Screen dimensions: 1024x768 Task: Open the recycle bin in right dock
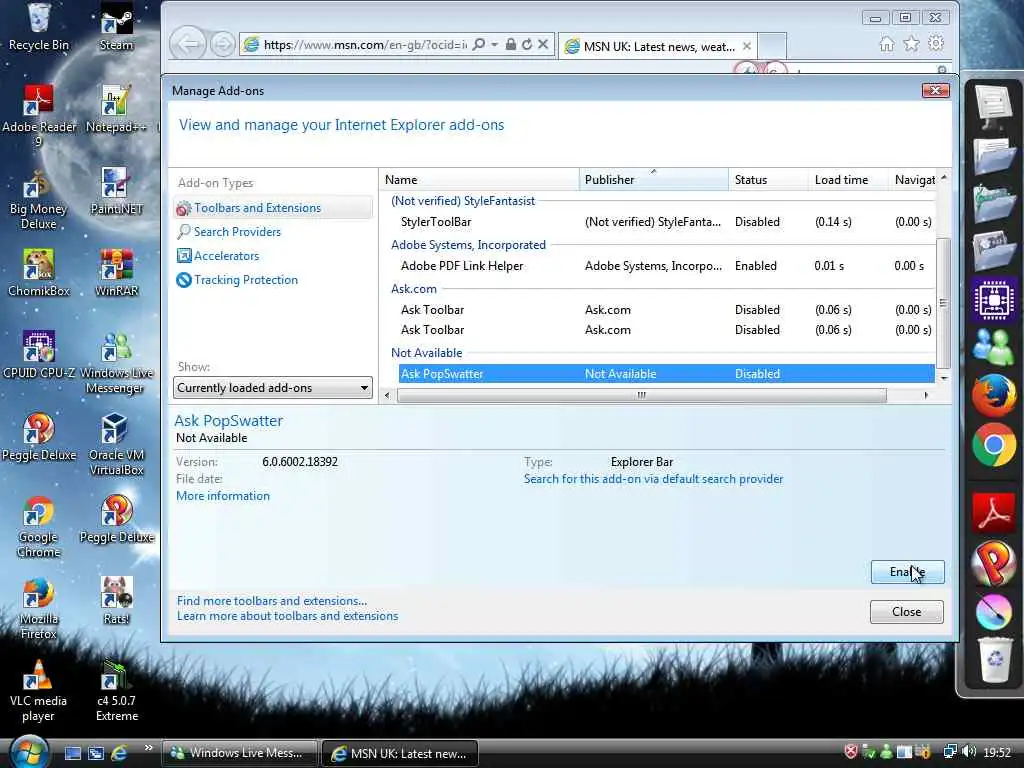click(x=995, y=660)
